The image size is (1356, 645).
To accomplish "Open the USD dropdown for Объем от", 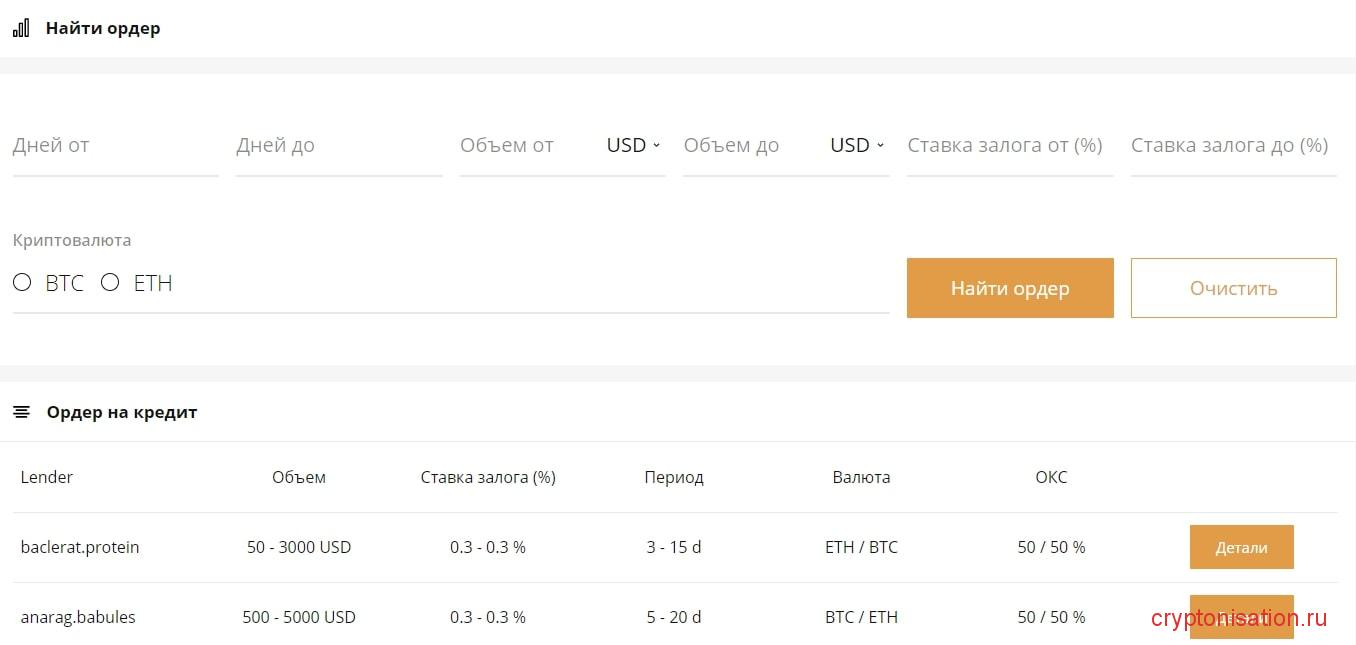I will 633,146.
